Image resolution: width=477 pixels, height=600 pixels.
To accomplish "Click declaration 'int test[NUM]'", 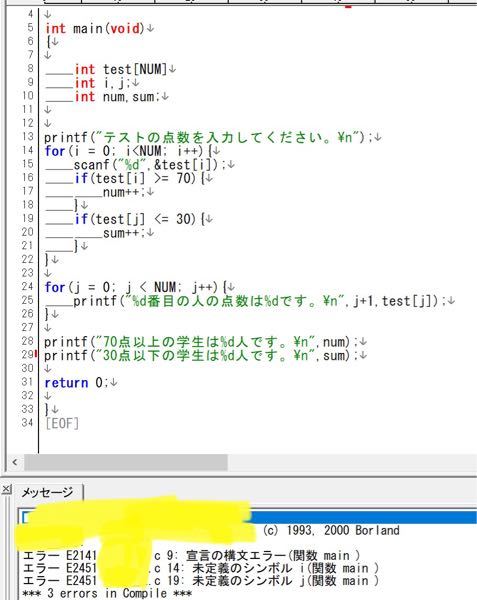I will click(x=121, y=69).
